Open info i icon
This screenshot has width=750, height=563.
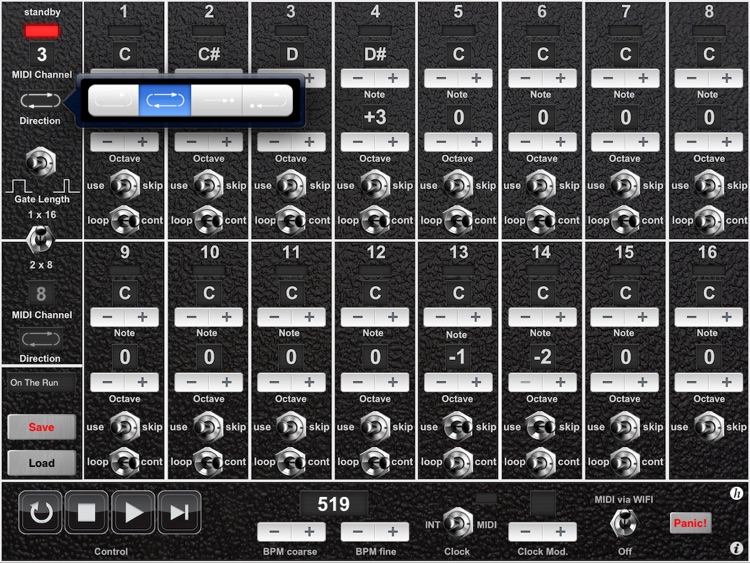click(736, 548)
